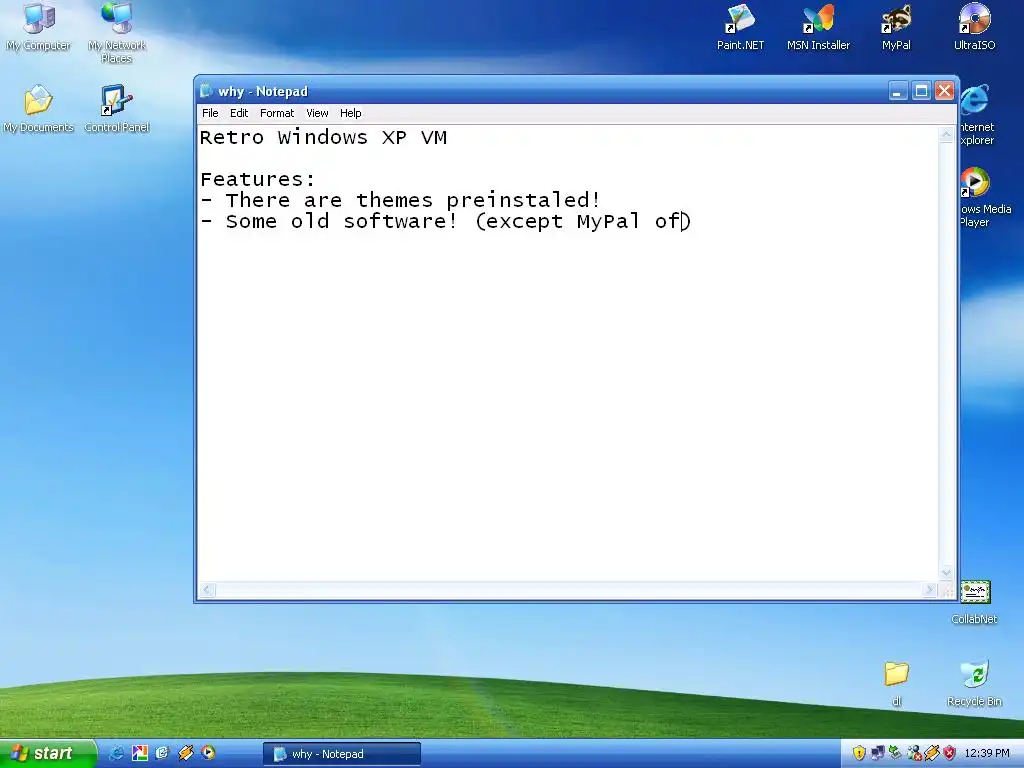Viewport: 1024px width, 768px height.
Task: Open the Format menu in Notepad
Action: click(x=277, y=113)
